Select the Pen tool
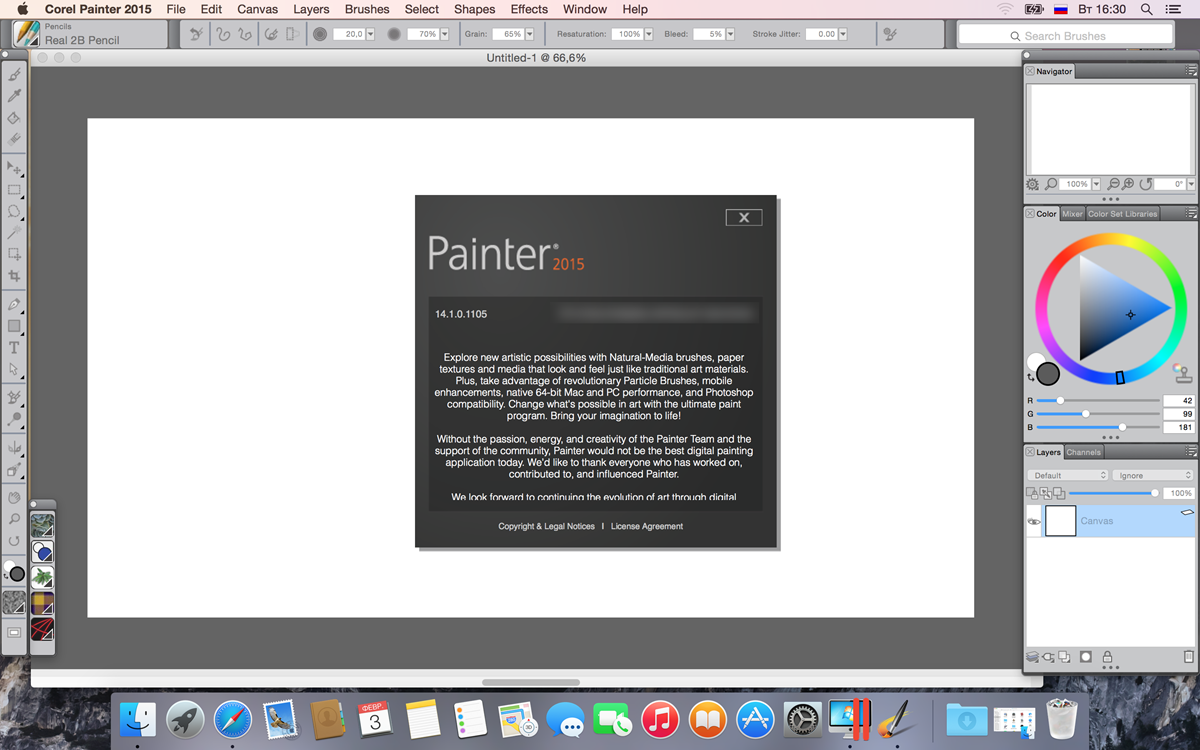The height and width of the screenshot is (750, 1200). click(14, 304)
